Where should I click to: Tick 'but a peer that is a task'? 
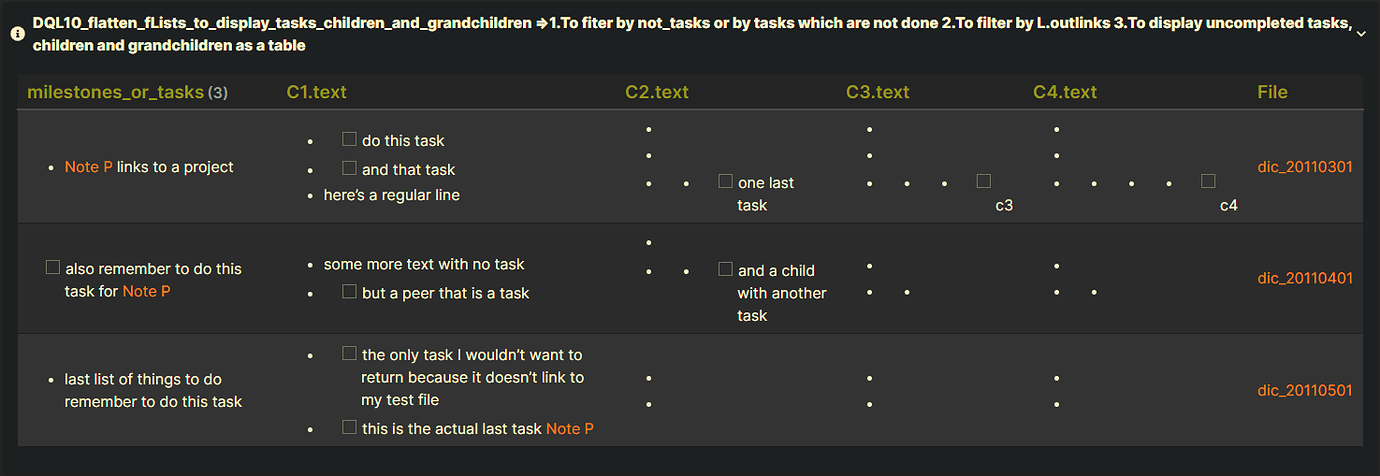point(349,291)
